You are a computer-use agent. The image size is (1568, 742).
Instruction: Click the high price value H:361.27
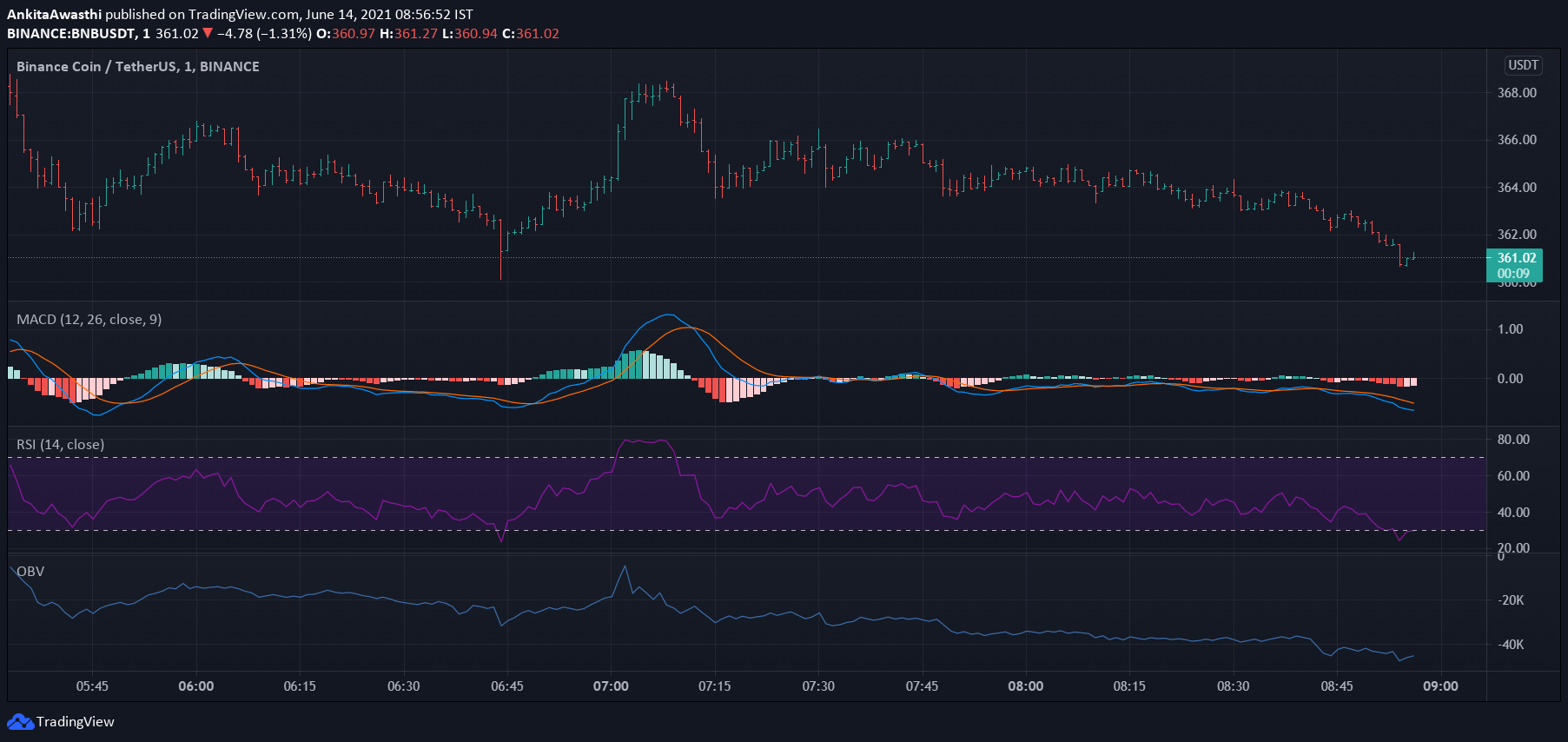409,34
